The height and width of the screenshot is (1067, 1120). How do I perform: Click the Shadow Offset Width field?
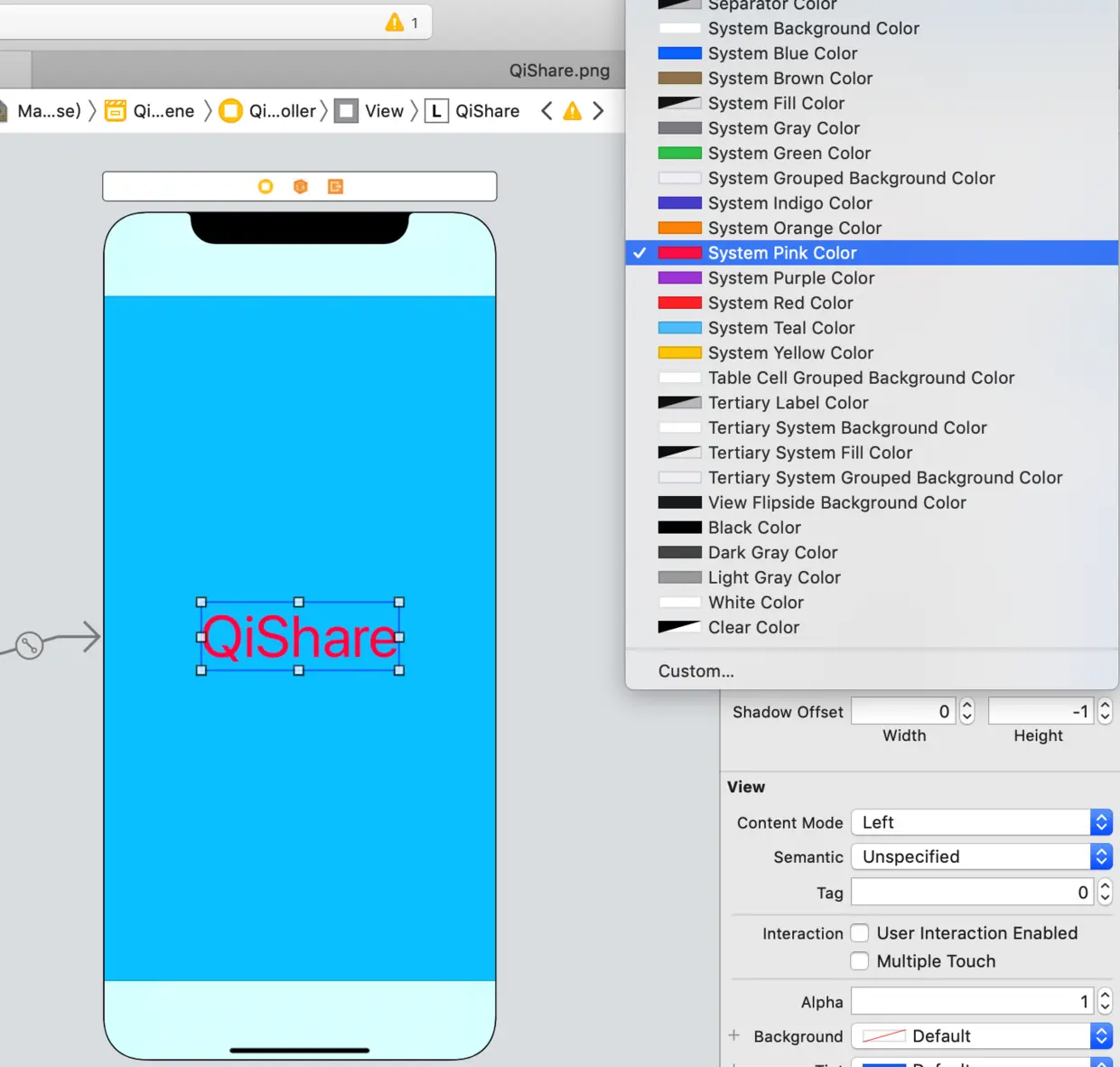tap(904, 711)
